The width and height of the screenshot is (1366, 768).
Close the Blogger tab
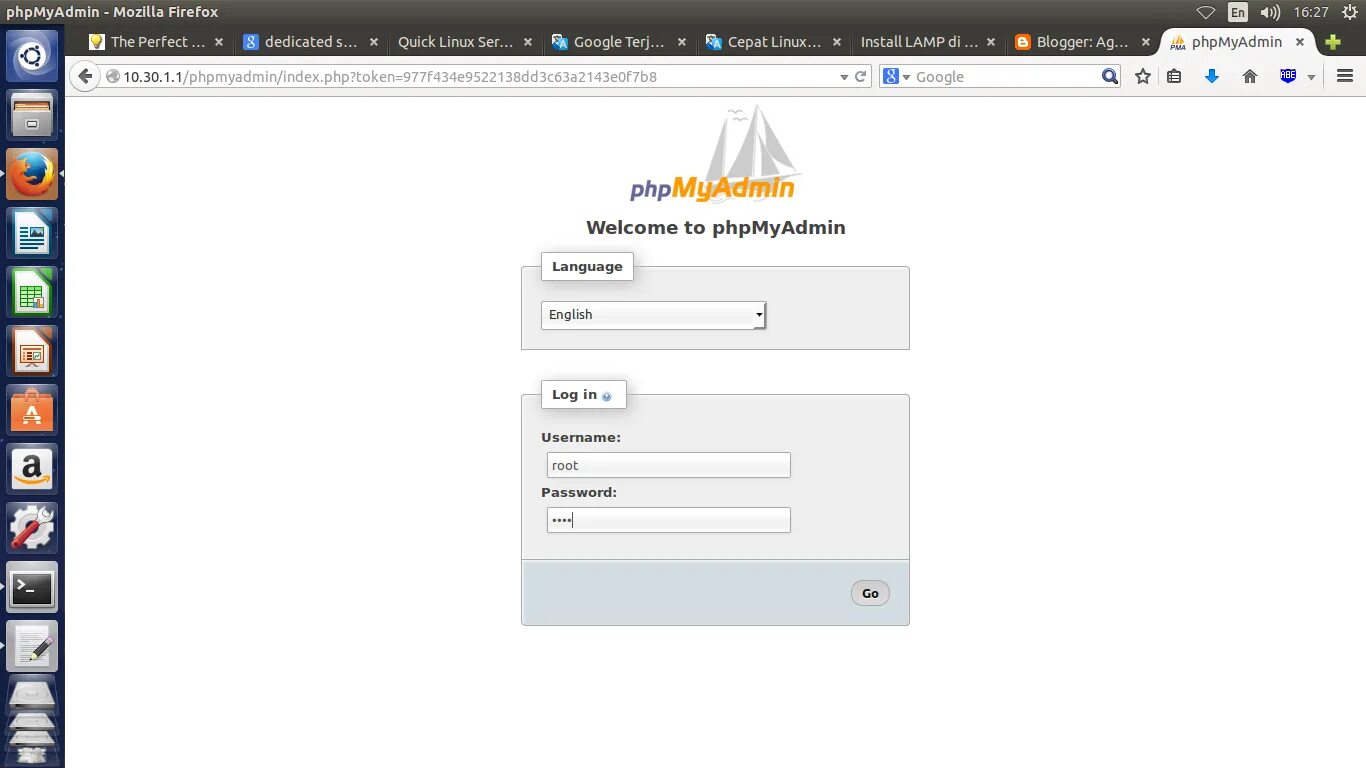point(1146,42)
